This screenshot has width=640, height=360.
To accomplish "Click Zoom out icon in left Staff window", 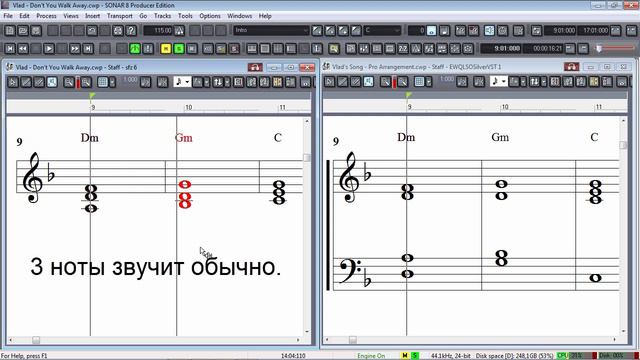I will click(x=69, y=82).
